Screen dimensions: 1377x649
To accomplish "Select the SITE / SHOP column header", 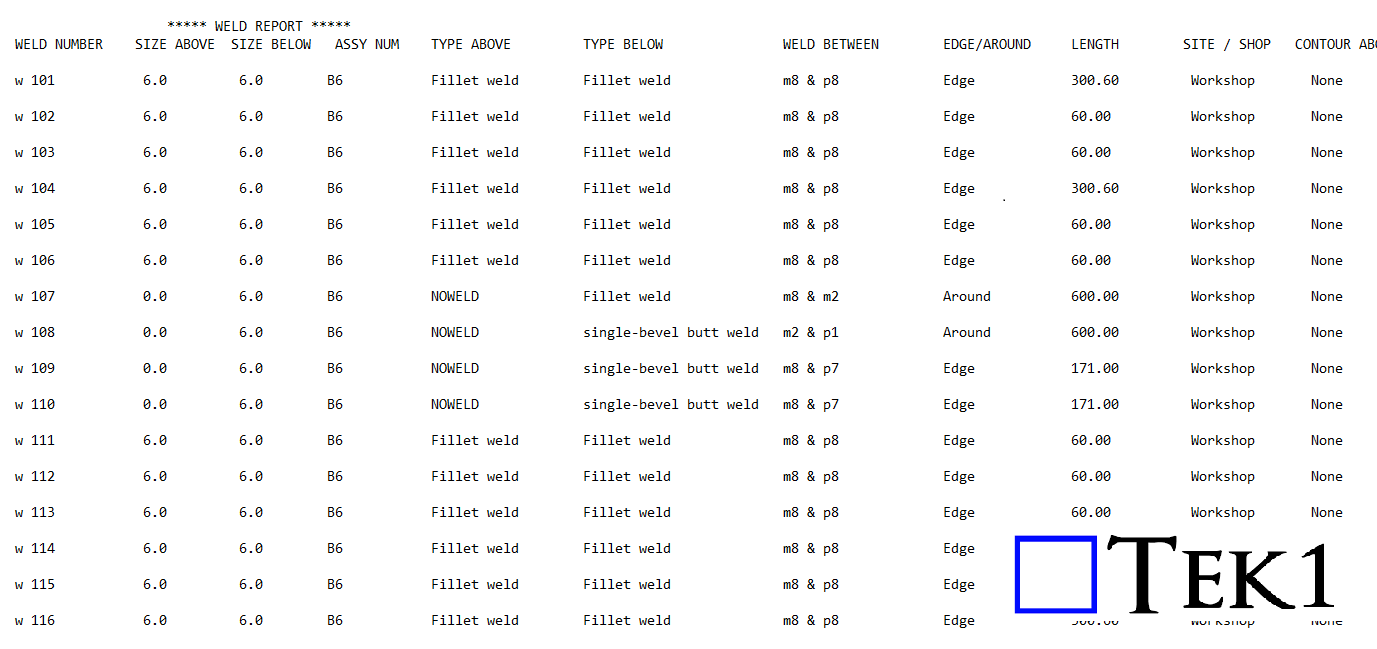I will click(x=1227, y=44).
